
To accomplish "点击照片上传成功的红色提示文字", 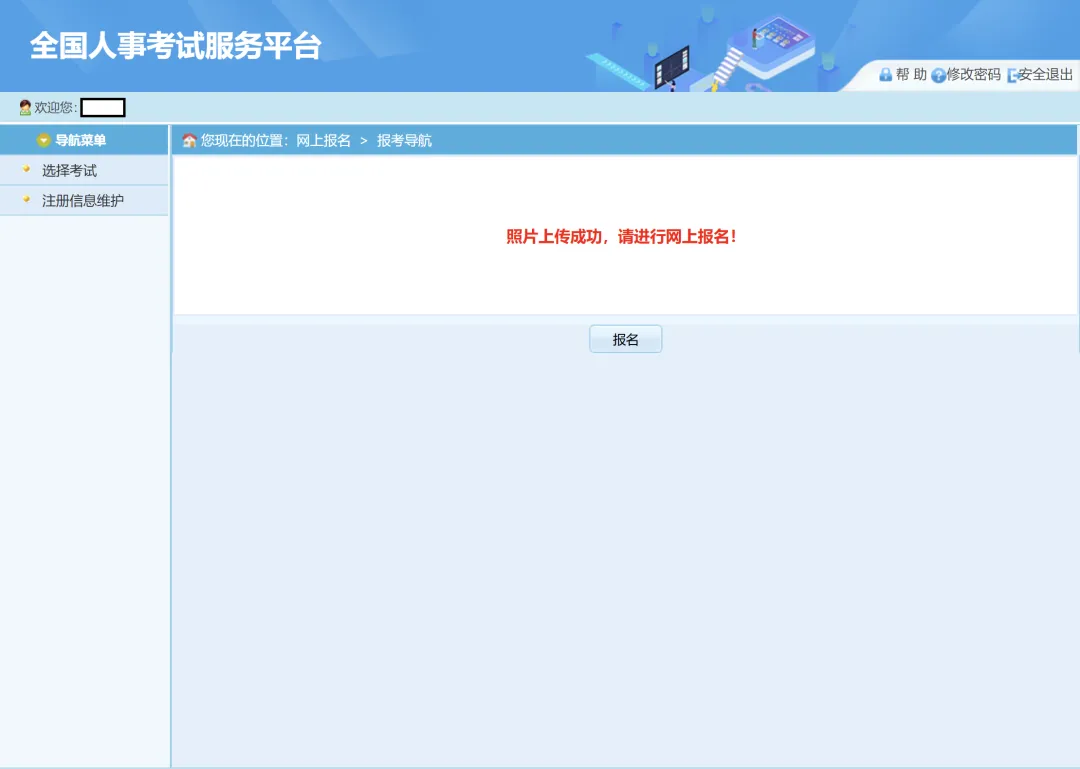I will tap(620, 237).
